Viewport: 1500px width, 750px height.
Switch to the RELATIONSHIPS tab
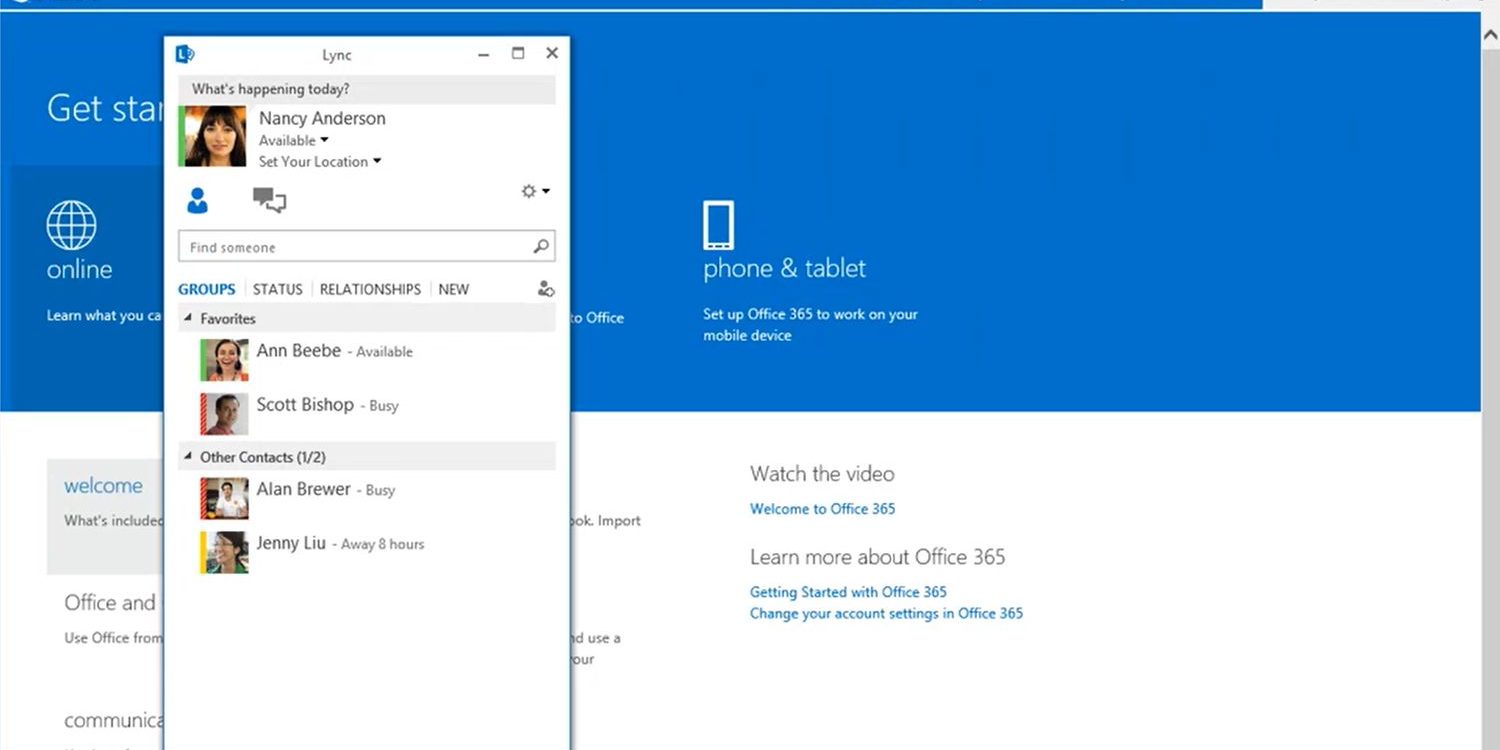pos(370,289)
